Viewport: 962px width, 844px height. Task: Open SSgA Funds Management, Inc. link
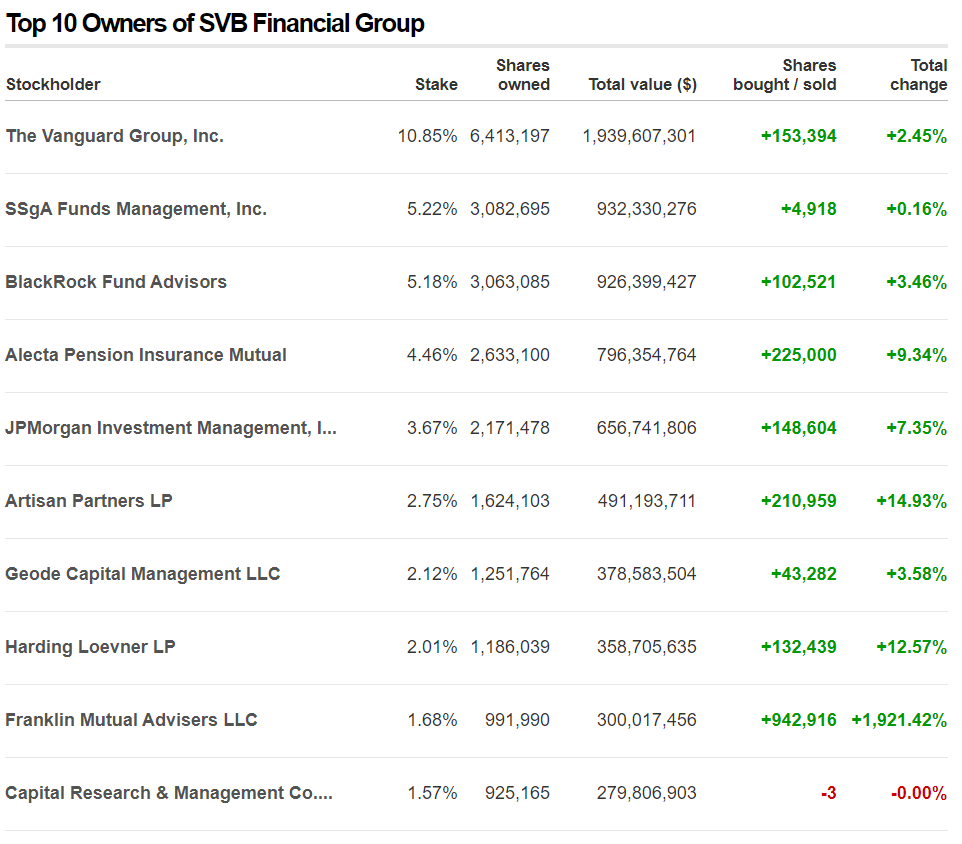(x=136, y=209)
